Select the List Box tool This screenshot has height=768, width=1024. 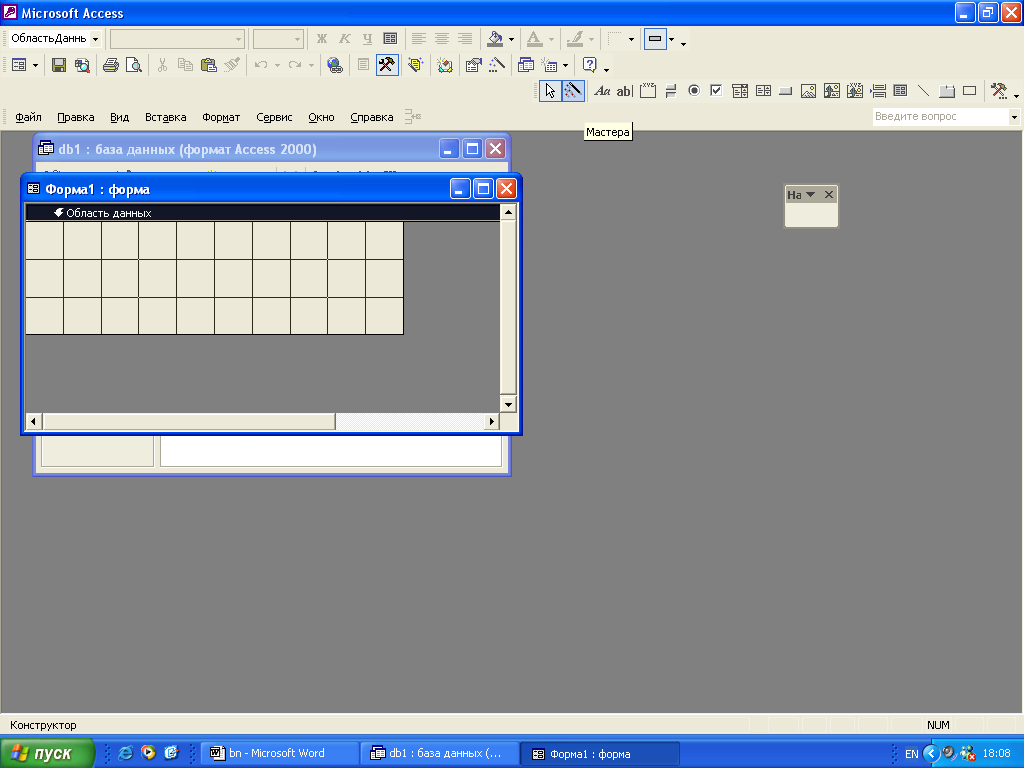coord(763,91)
